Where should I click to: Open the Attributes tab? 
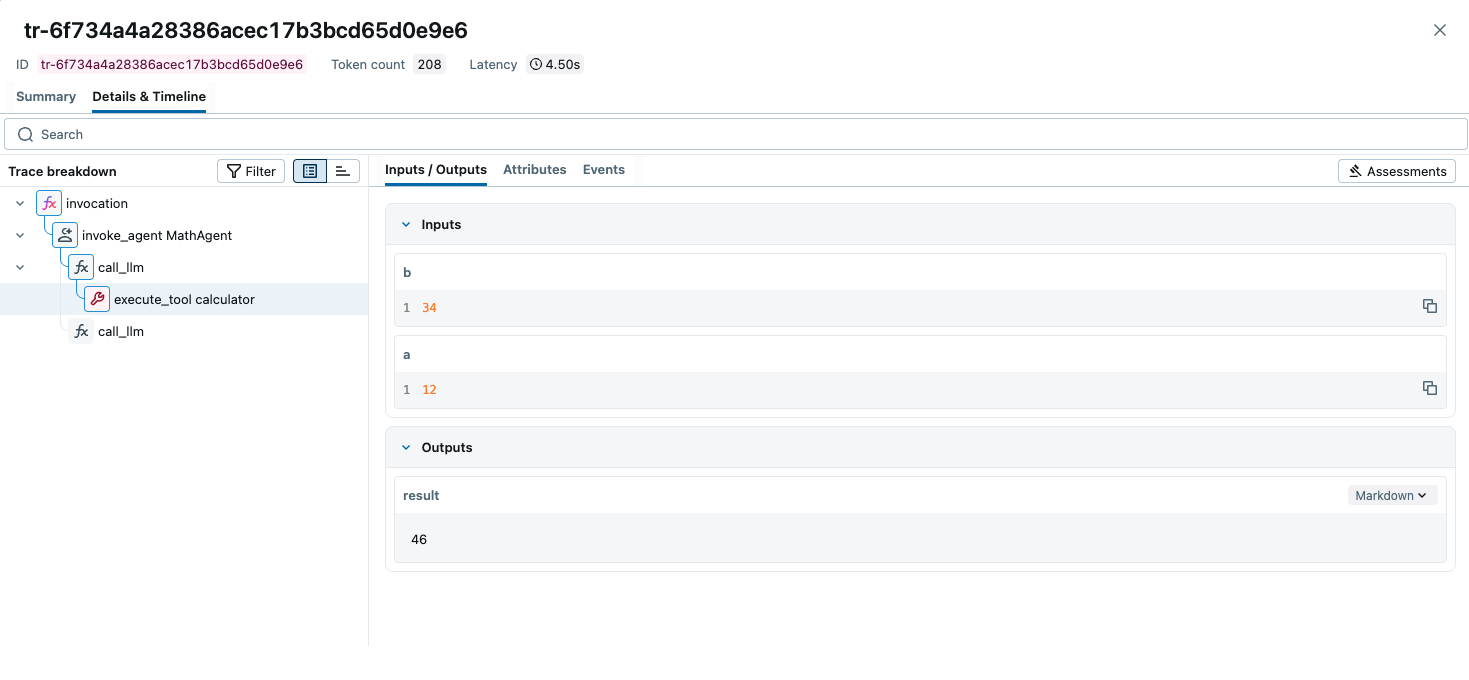coord(534,169)
